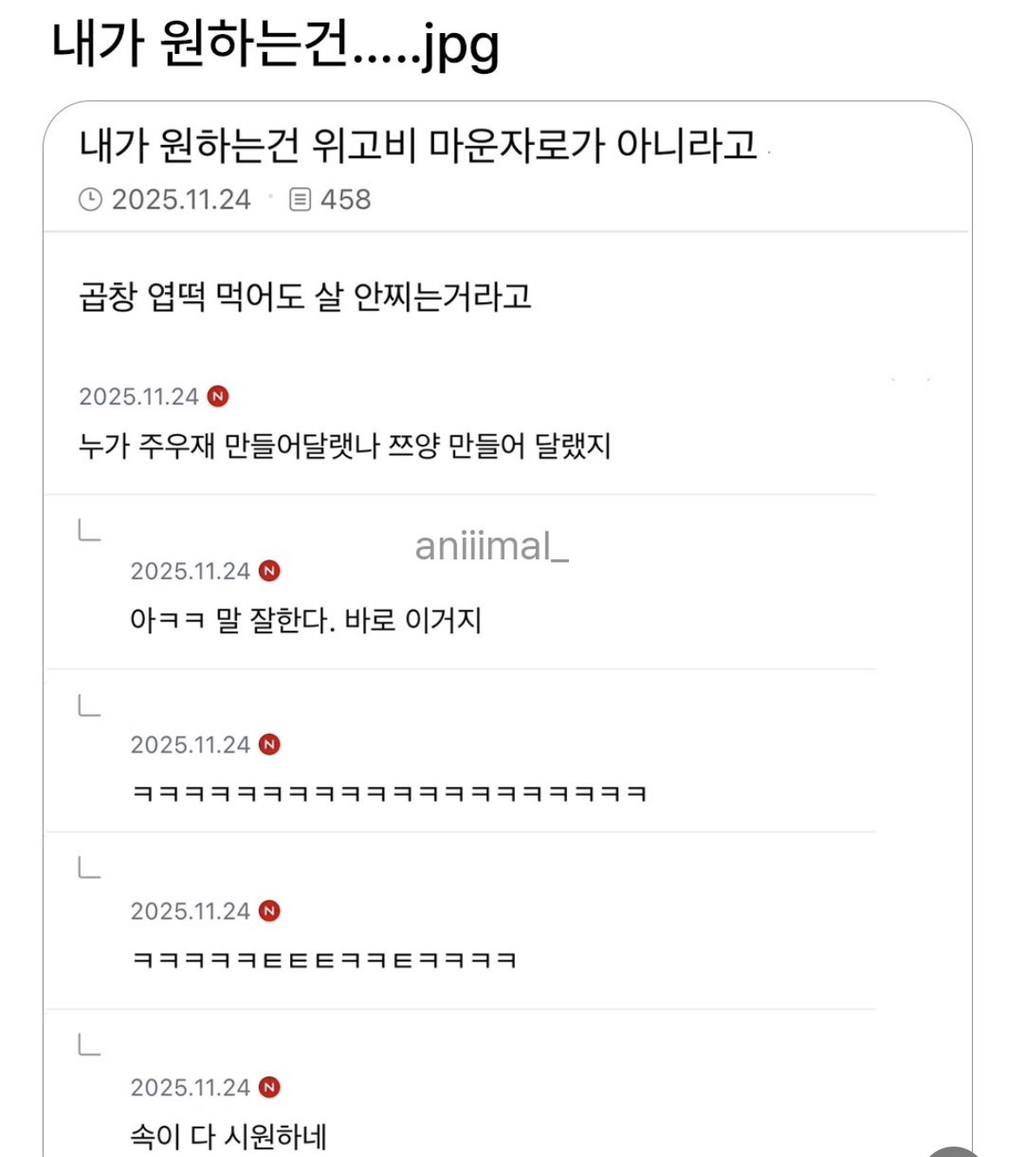Click the post body text 곱창 엽떡 먹어도
The image size is (1024, 1157).
click(x=304, y=298)
